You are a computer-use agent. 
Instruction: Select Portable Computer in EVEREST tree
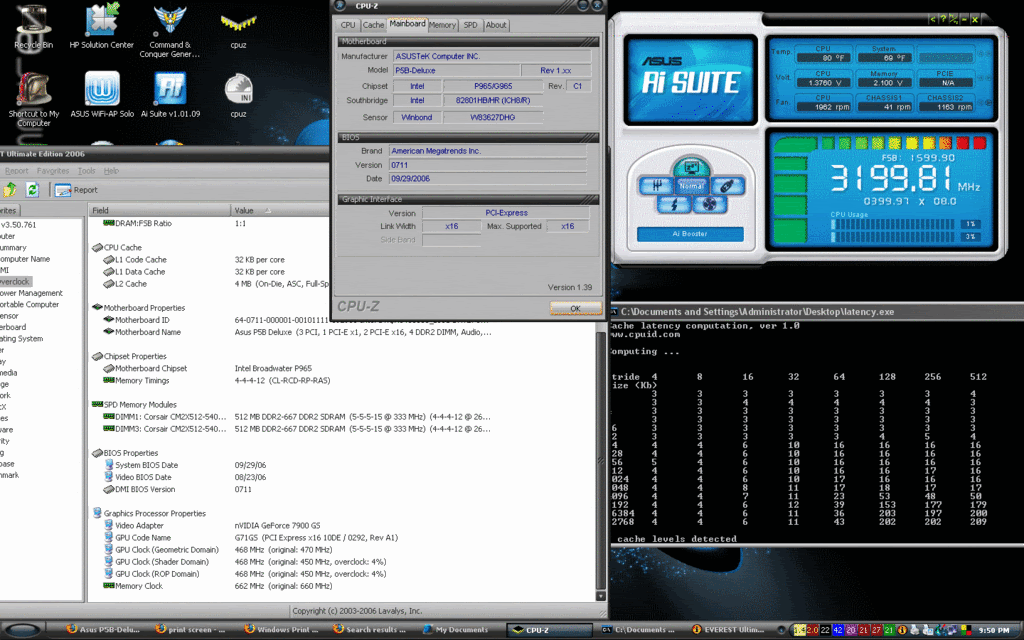tap(29, 304)
